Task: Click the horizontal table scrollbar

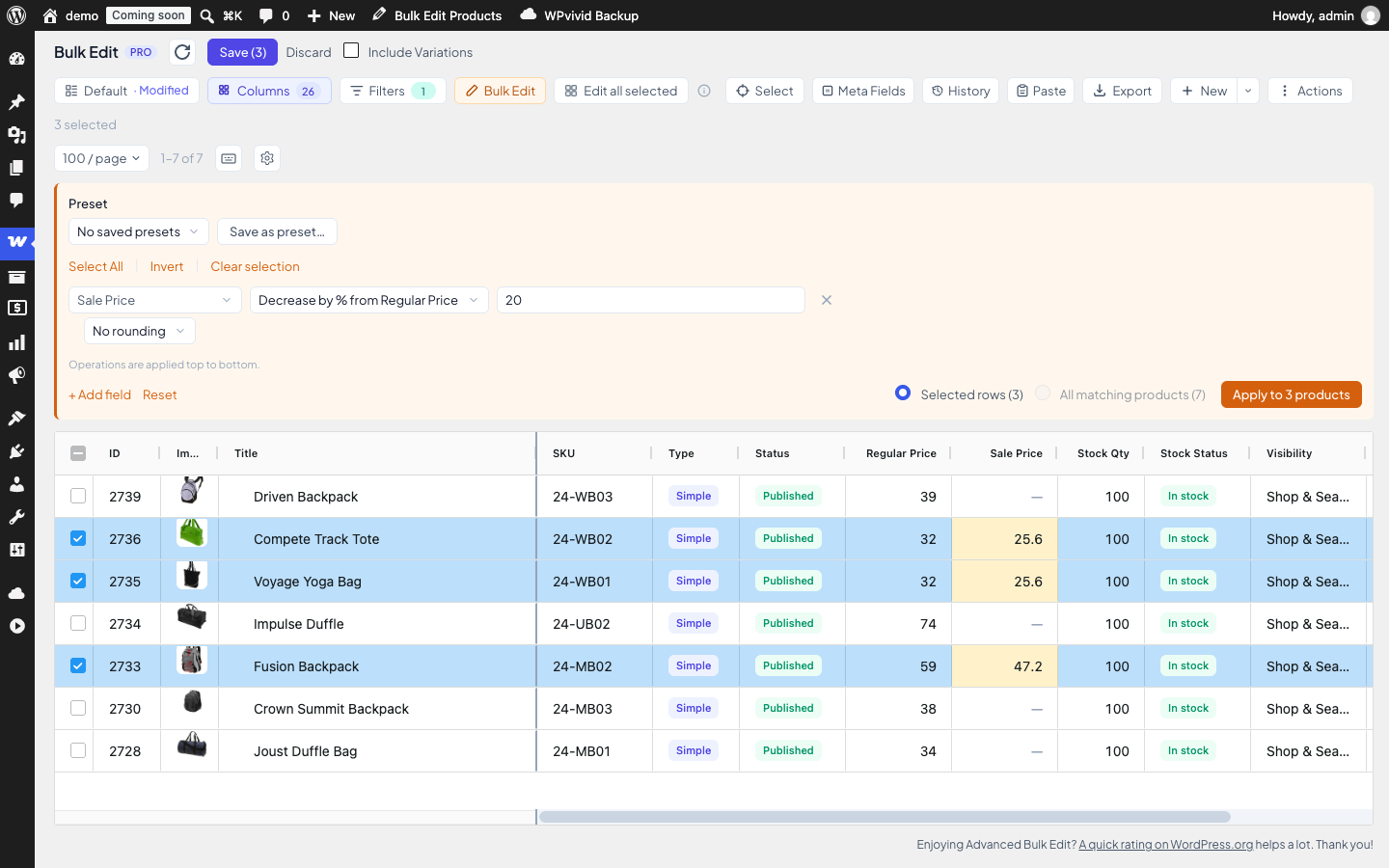Action: coord(885,817)
